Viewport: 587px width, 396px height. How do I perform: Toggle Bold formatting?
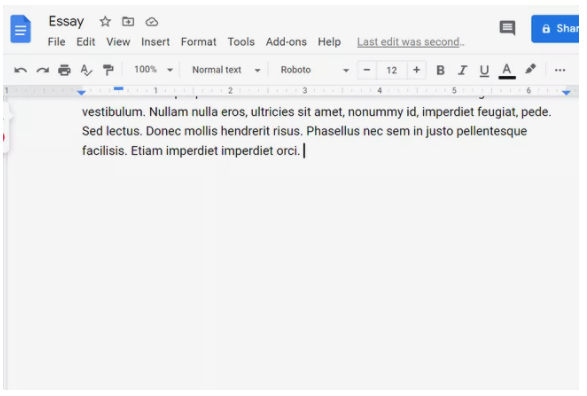pyautogui.click(x=441, y=70)
